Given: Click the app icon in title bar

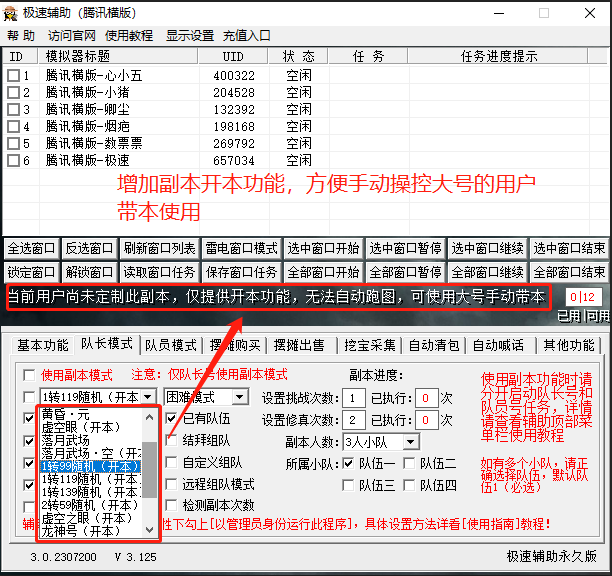Looking at the screenshot, I should click(11, 13).
